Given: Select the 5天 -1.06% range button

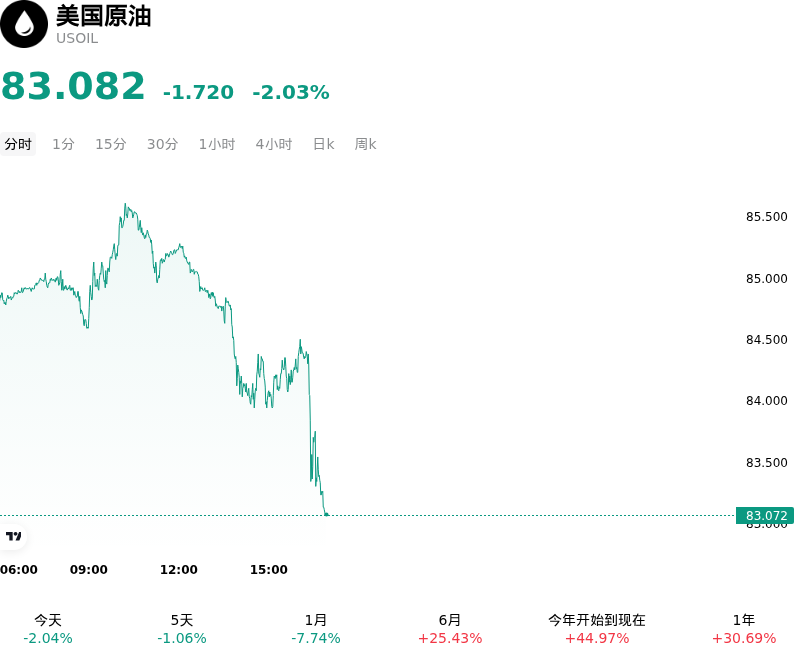Looking at the screenshot, I should (182, 629).
